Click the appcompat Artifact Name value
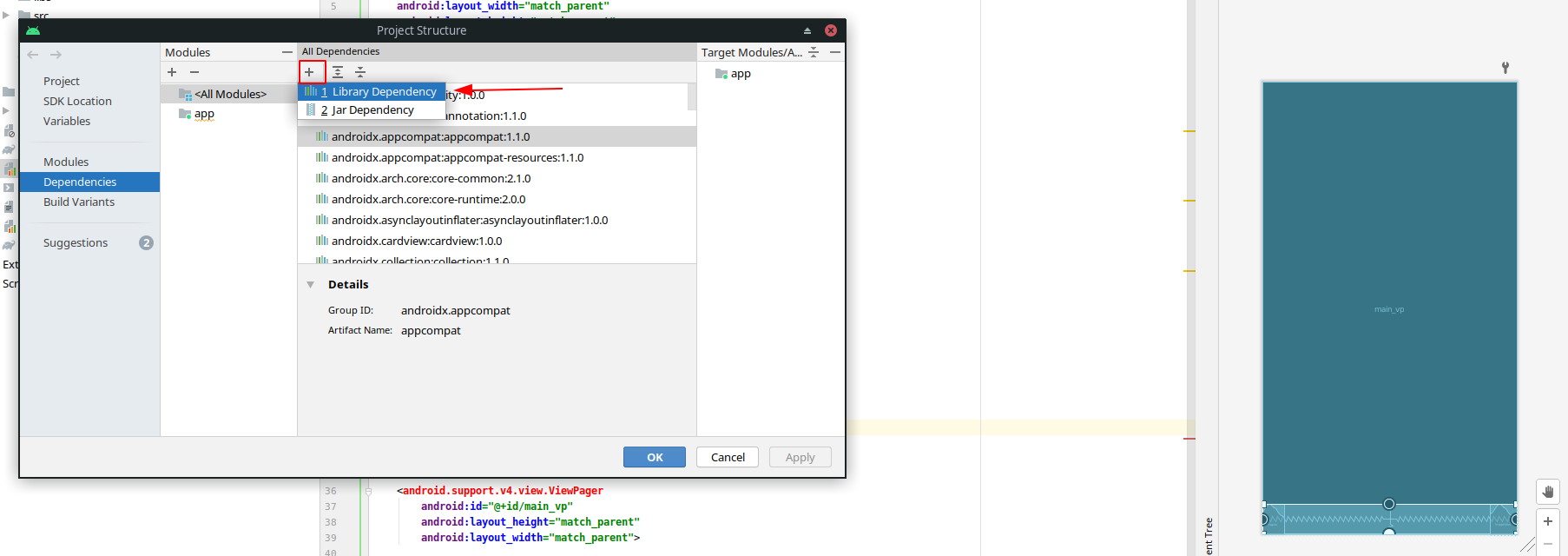Image resolution: width=1568 pixels, height=556 pixels. point(431,330)
